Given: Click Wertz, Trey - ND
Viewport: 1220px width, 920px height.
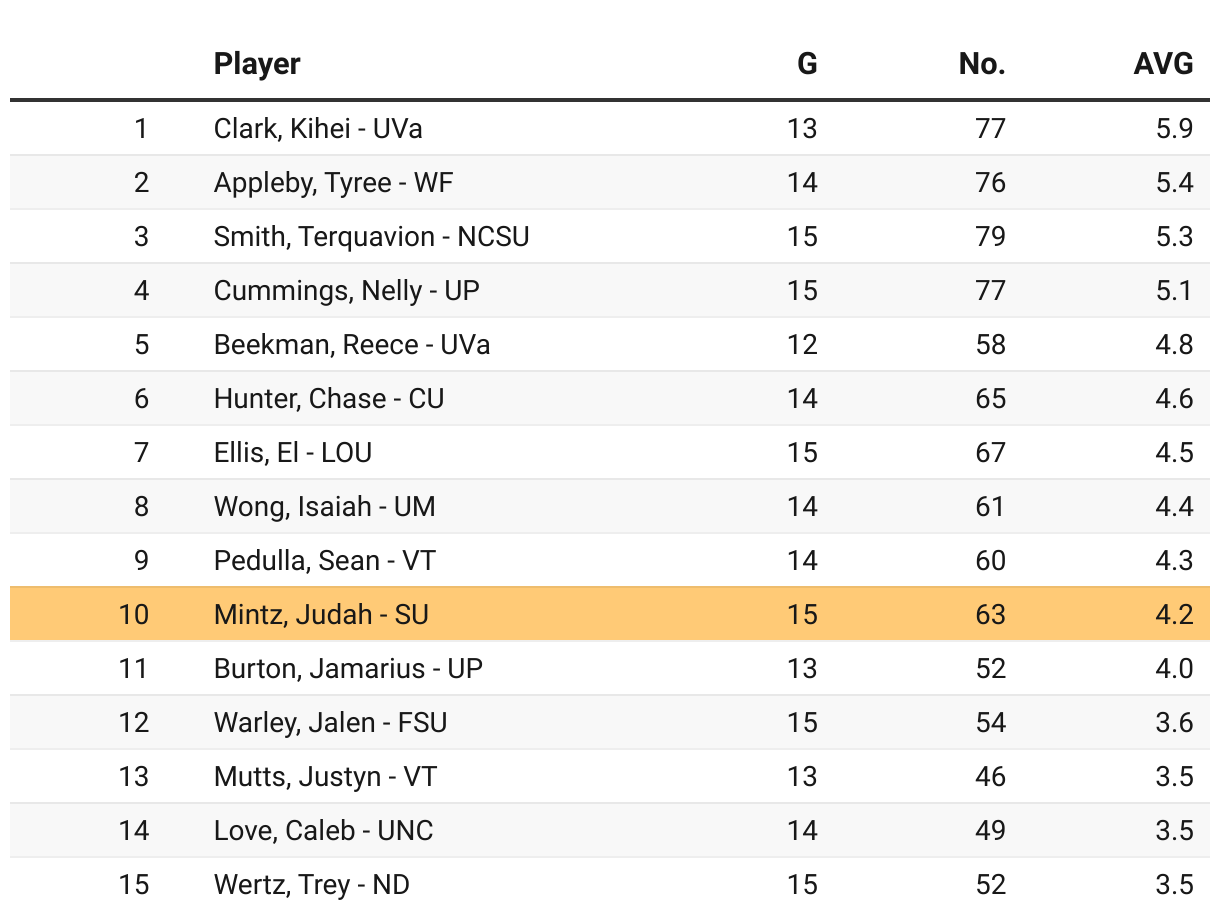Looking at the screenshot, I should coord(311,884).
